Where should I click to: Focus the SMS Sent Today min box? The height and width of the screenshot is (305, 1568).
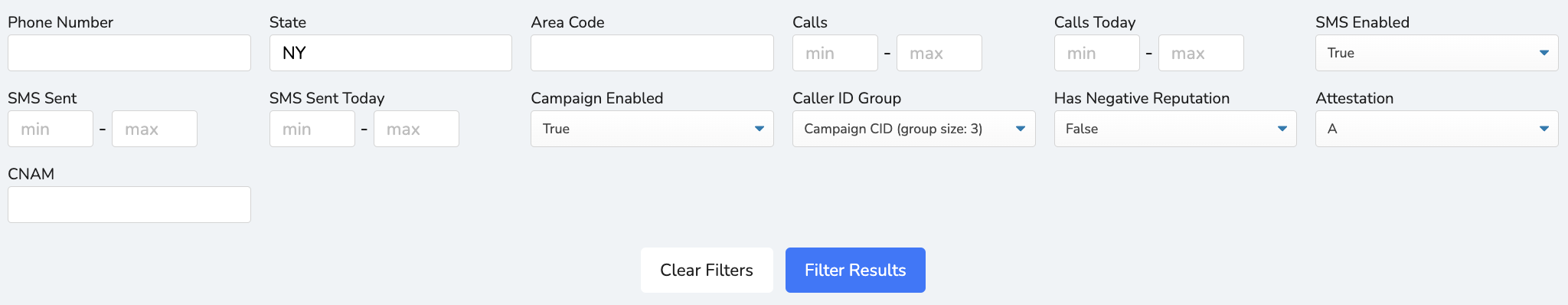pos(312,129)
